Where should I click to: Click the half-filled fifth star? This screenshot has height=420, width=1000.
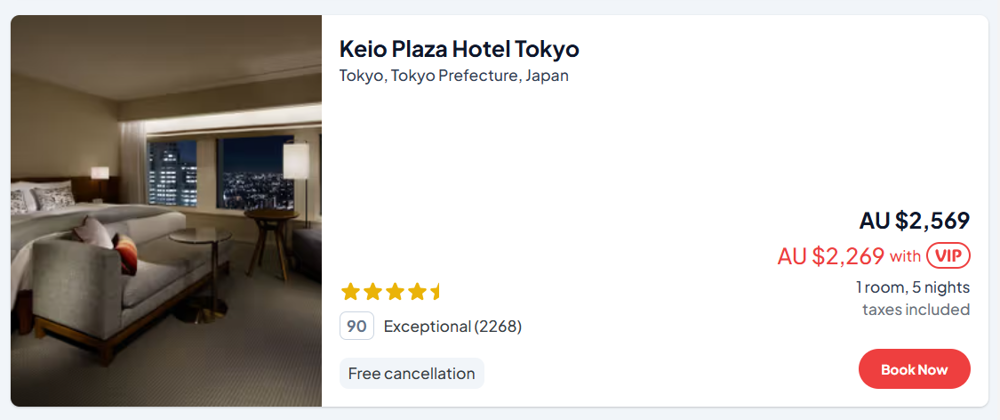(x=436, y=292)
